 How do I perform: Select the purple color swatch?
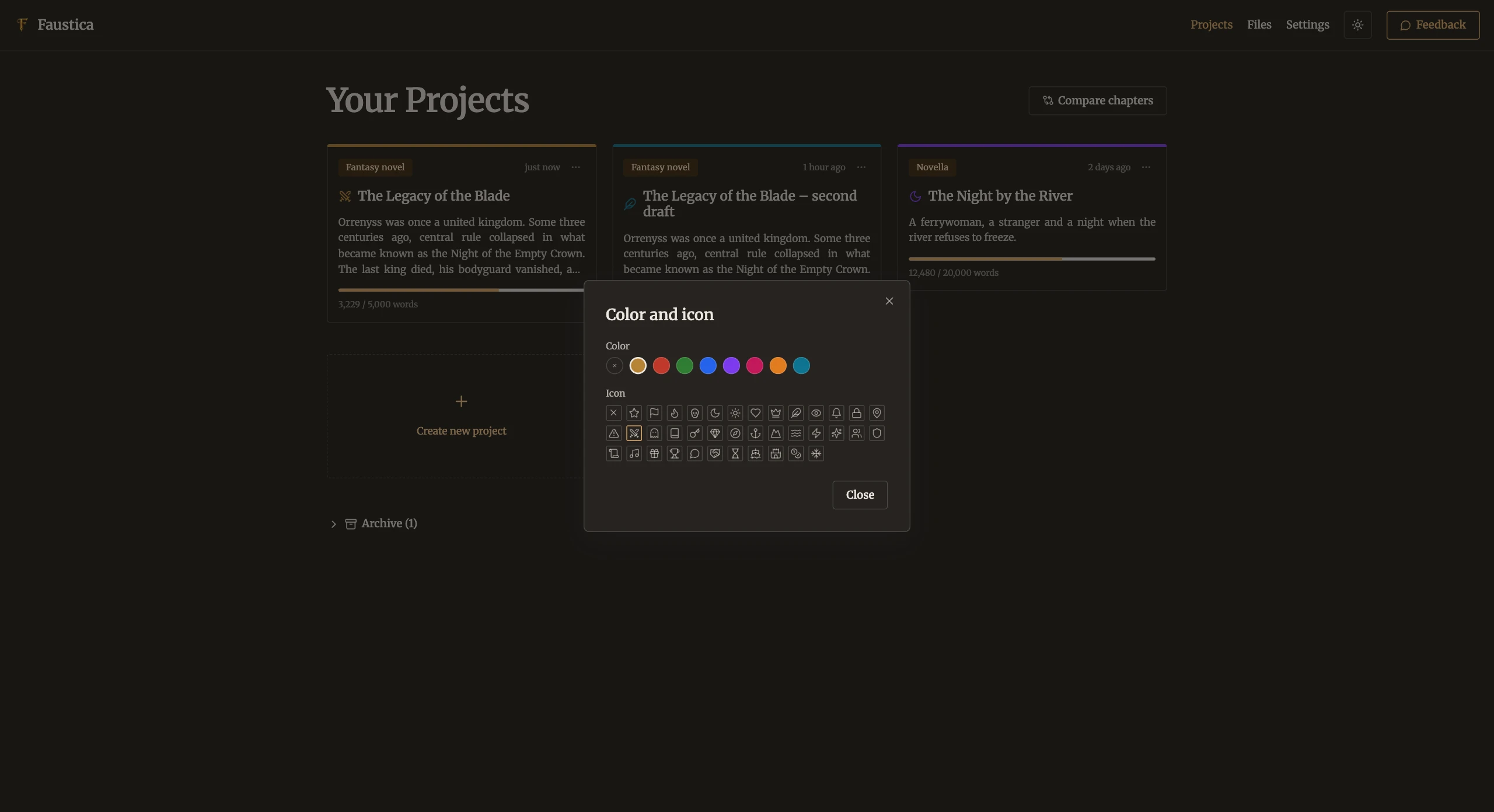click(x=731, y=366)
